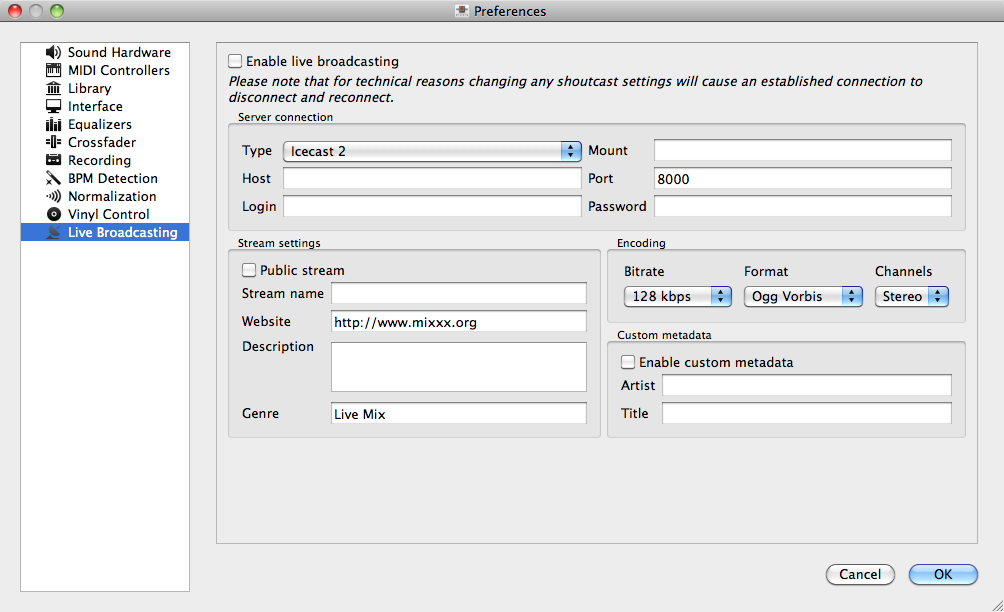Click the Interface monitor icon
The image size is (1004, 612).
point(54,106)
